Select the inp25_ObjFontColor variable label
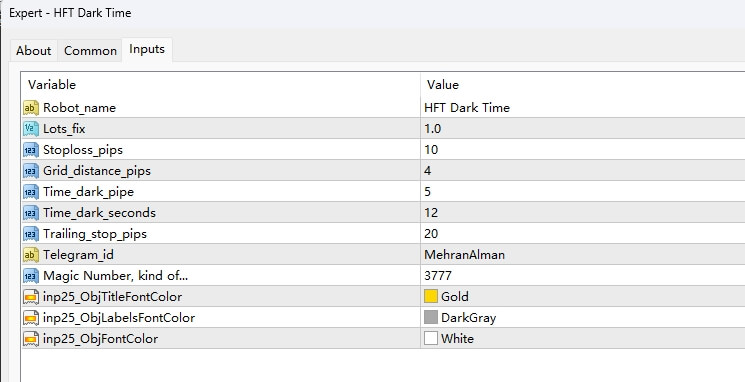The width and height of the screenshot is (745, 382). pyautogui.click(x=100, y=339)
